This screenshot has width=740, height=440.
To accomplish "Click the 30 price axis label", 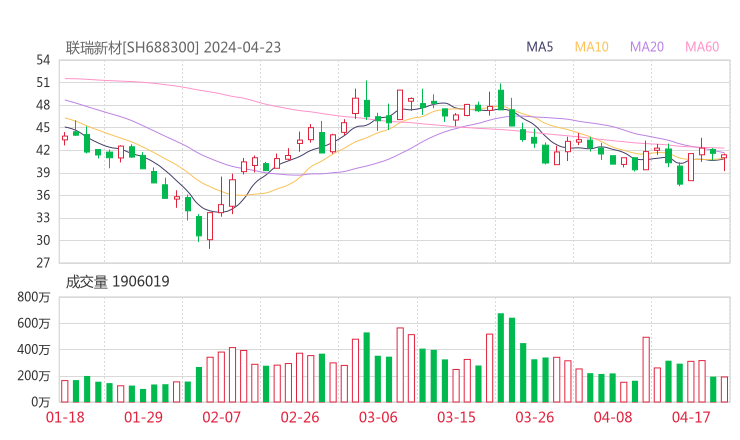I will [x=43, y=241].
